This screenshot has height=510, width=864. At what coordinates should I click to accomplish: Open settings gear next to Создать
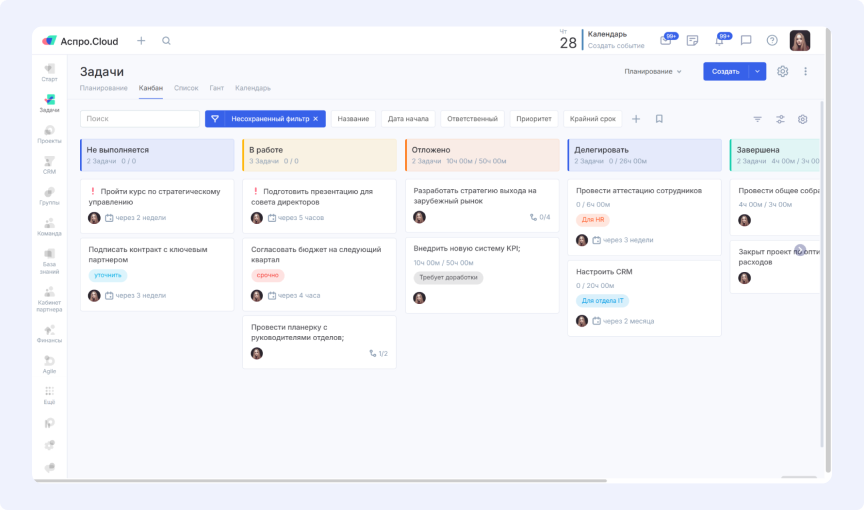[783, 71]
